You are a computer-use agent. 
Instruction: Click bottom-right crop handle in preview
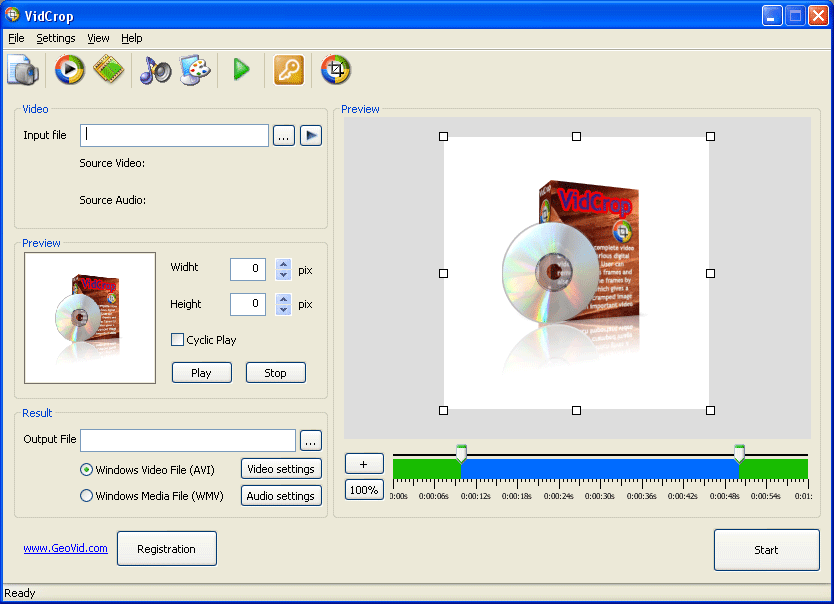pos(710,410)
